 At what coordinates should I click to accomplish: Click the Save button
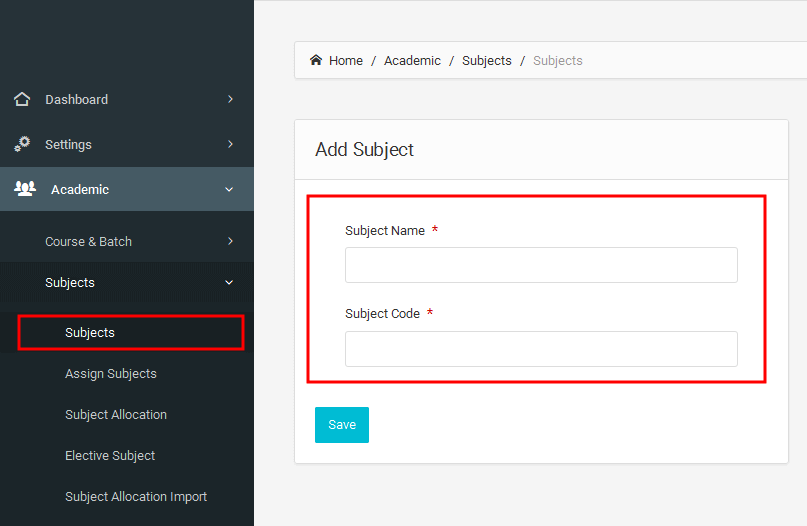tap(342, 425)
